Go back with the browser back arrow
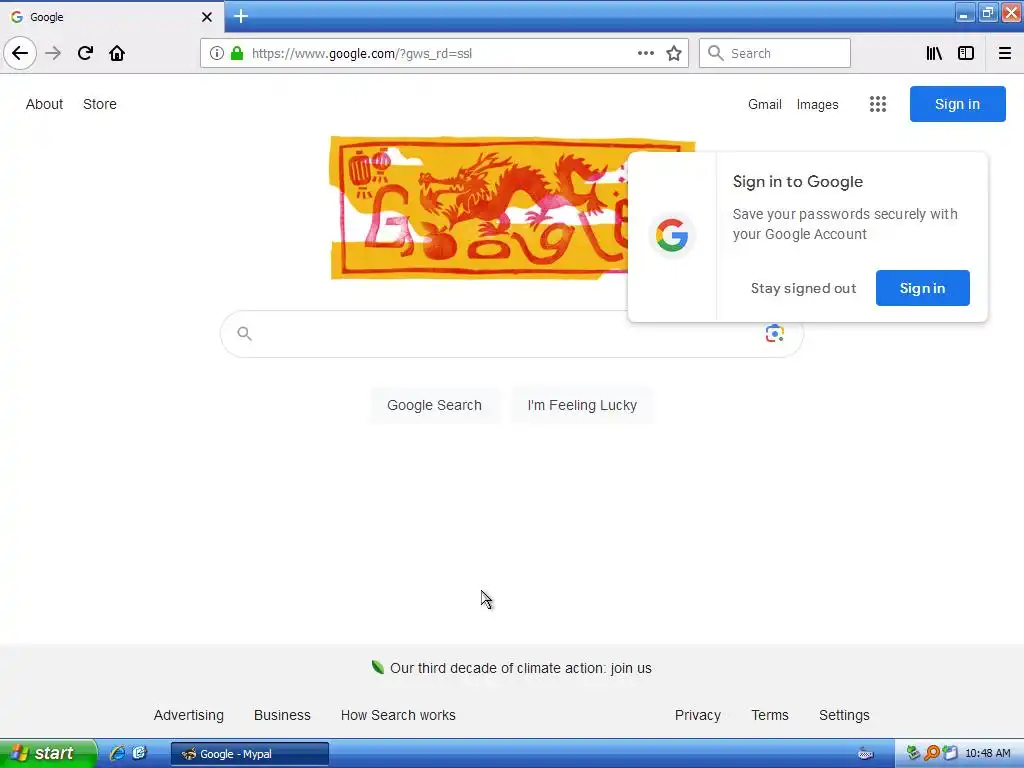The width and height of the screenshot is (1024, 768). click(x=20, y=53)
